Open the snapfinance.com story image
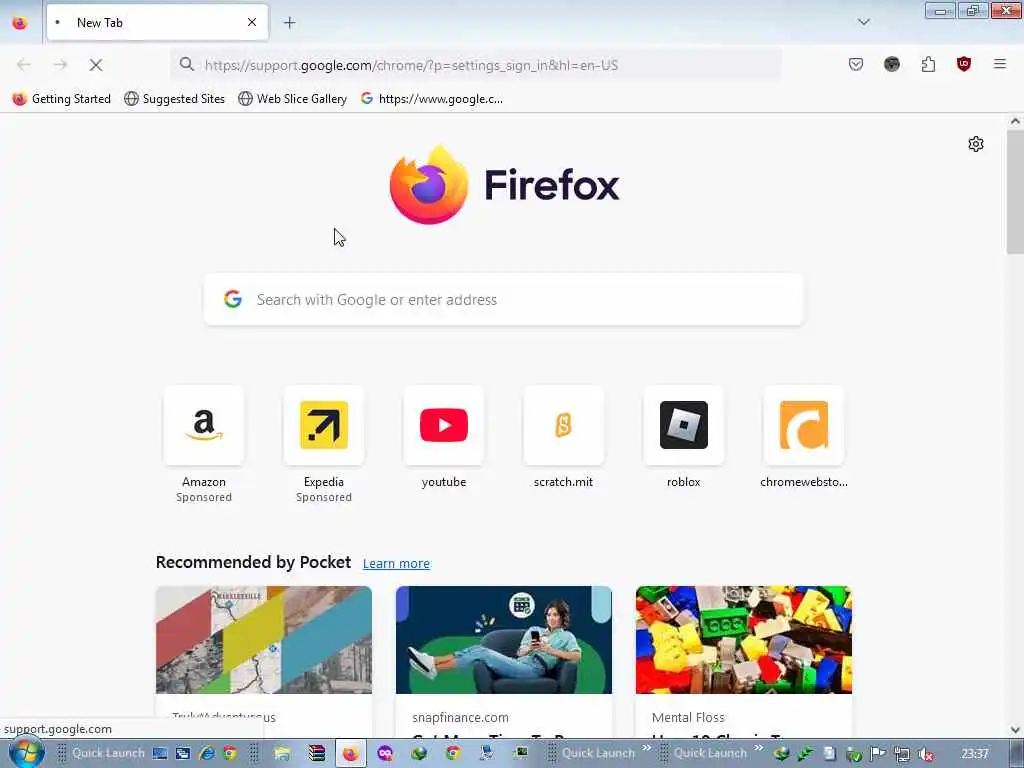The image size is (1024, 768). coord(504,640)
